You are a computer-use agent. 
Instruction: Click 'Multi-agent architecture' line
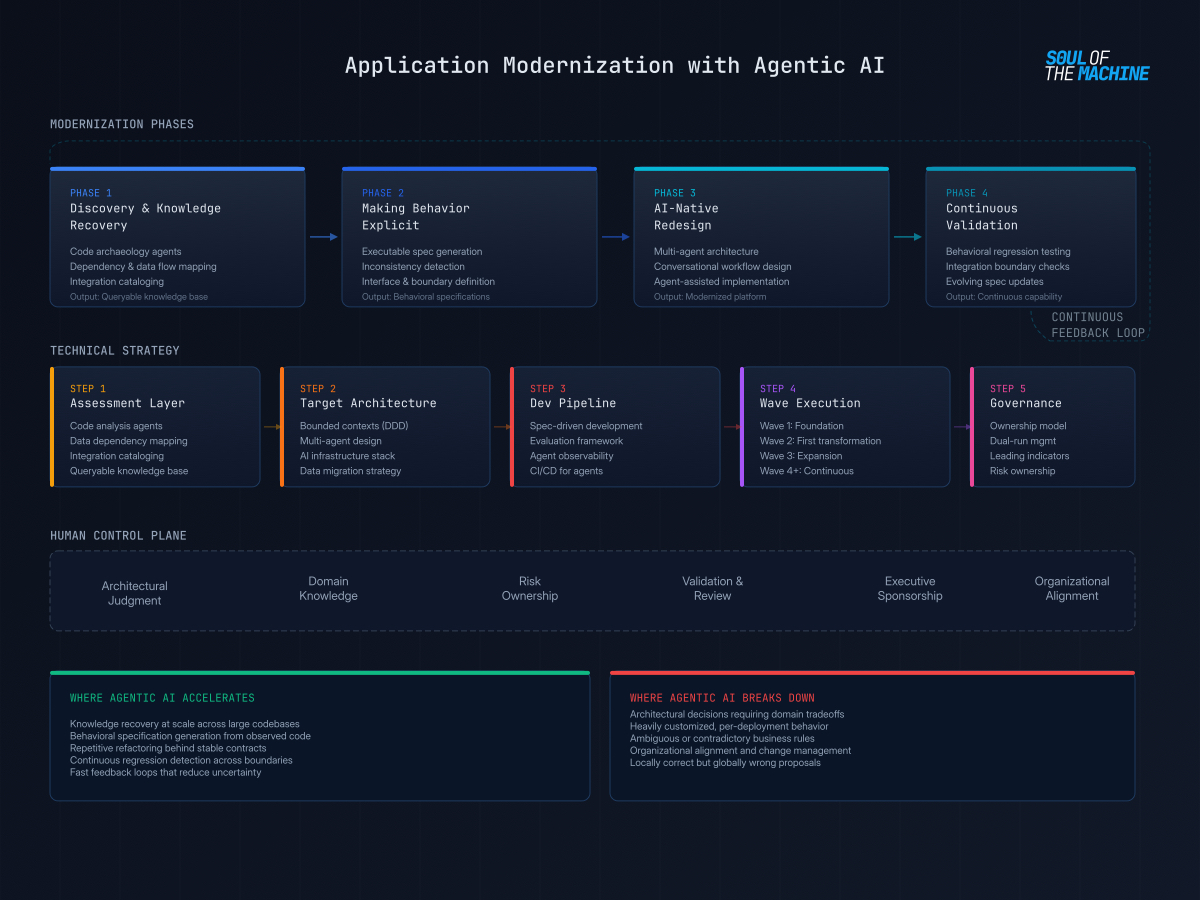(x=706, y=252)
